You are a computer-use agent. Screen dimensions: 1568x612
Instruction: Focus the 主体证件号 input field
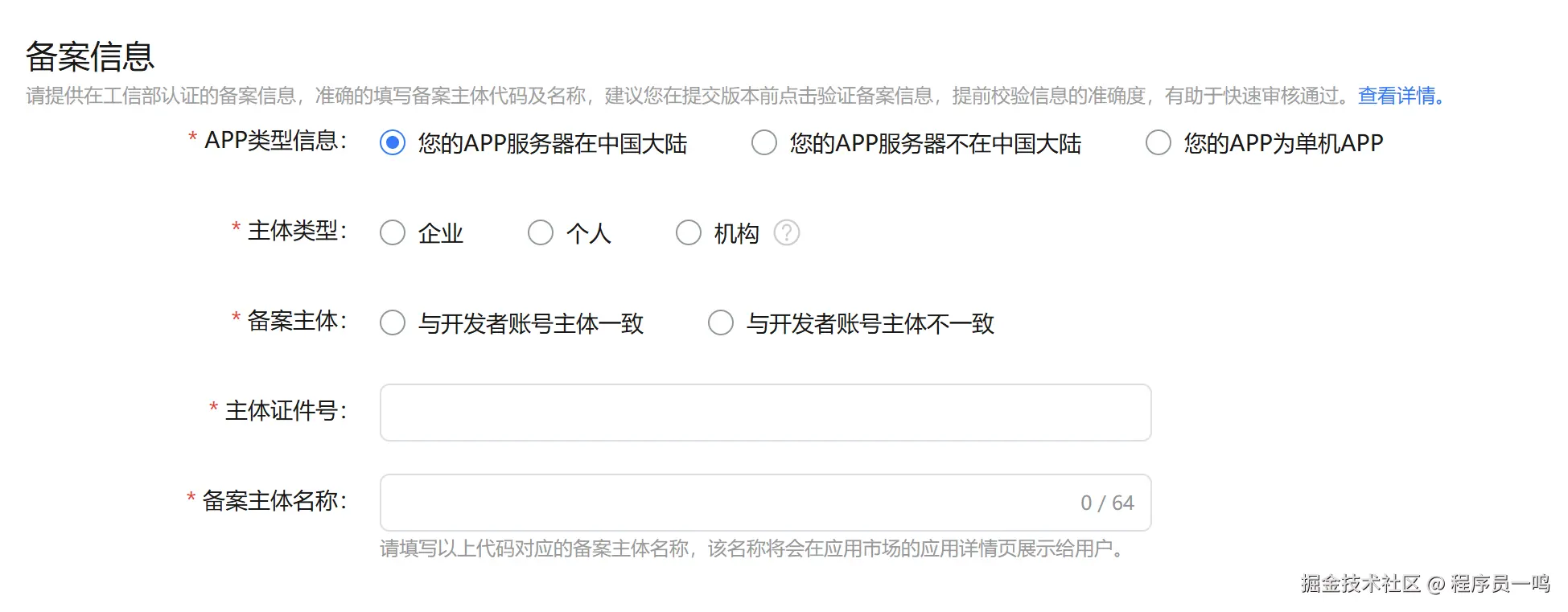click(765, 413)
